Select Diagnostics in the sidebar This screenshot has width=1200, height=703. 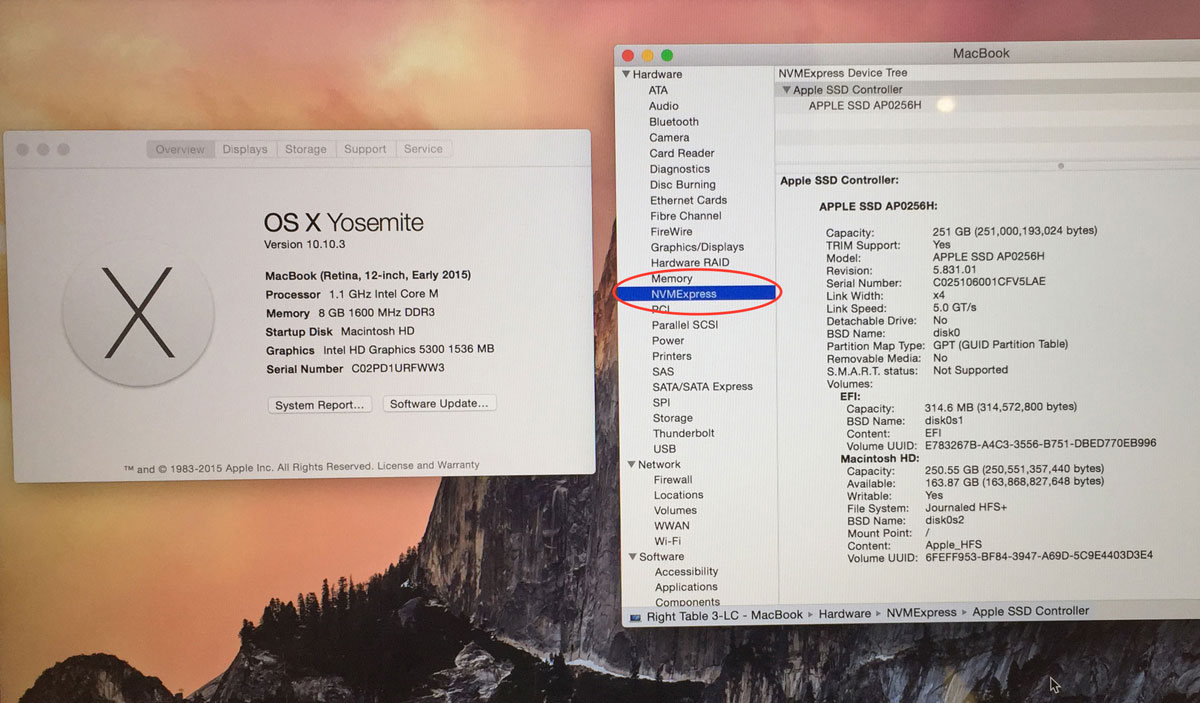click(x=680, y=169)
